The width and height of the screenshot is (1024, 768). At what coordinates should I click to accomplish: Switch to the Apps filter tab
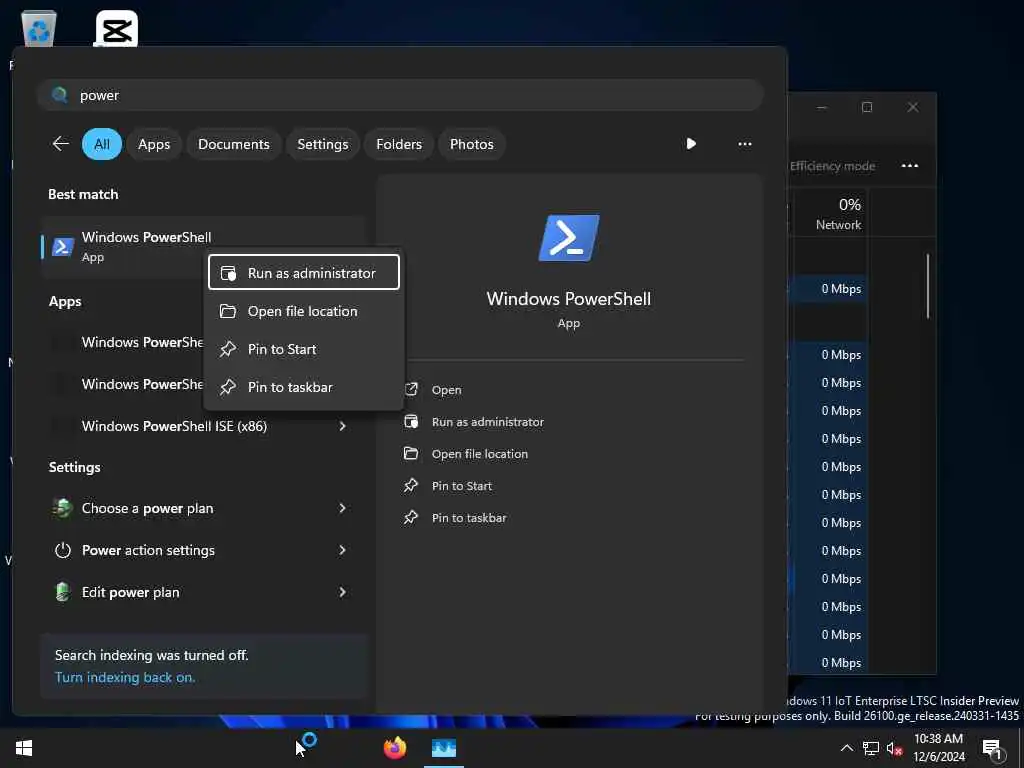click(x=154, y=144)
